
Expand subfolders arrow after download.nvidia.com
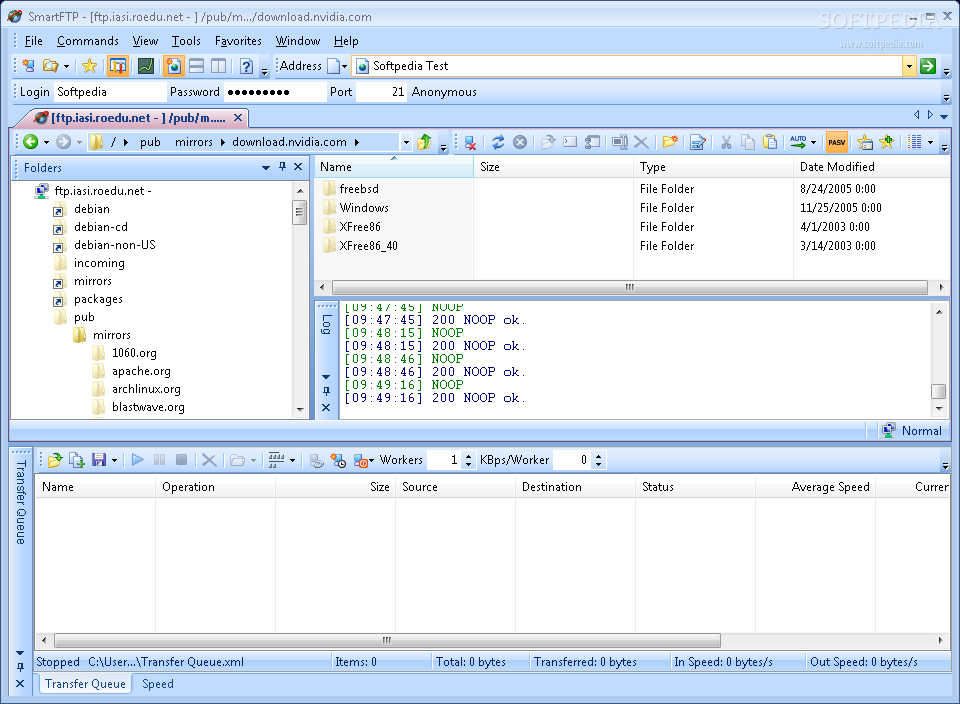click(356, 142)
